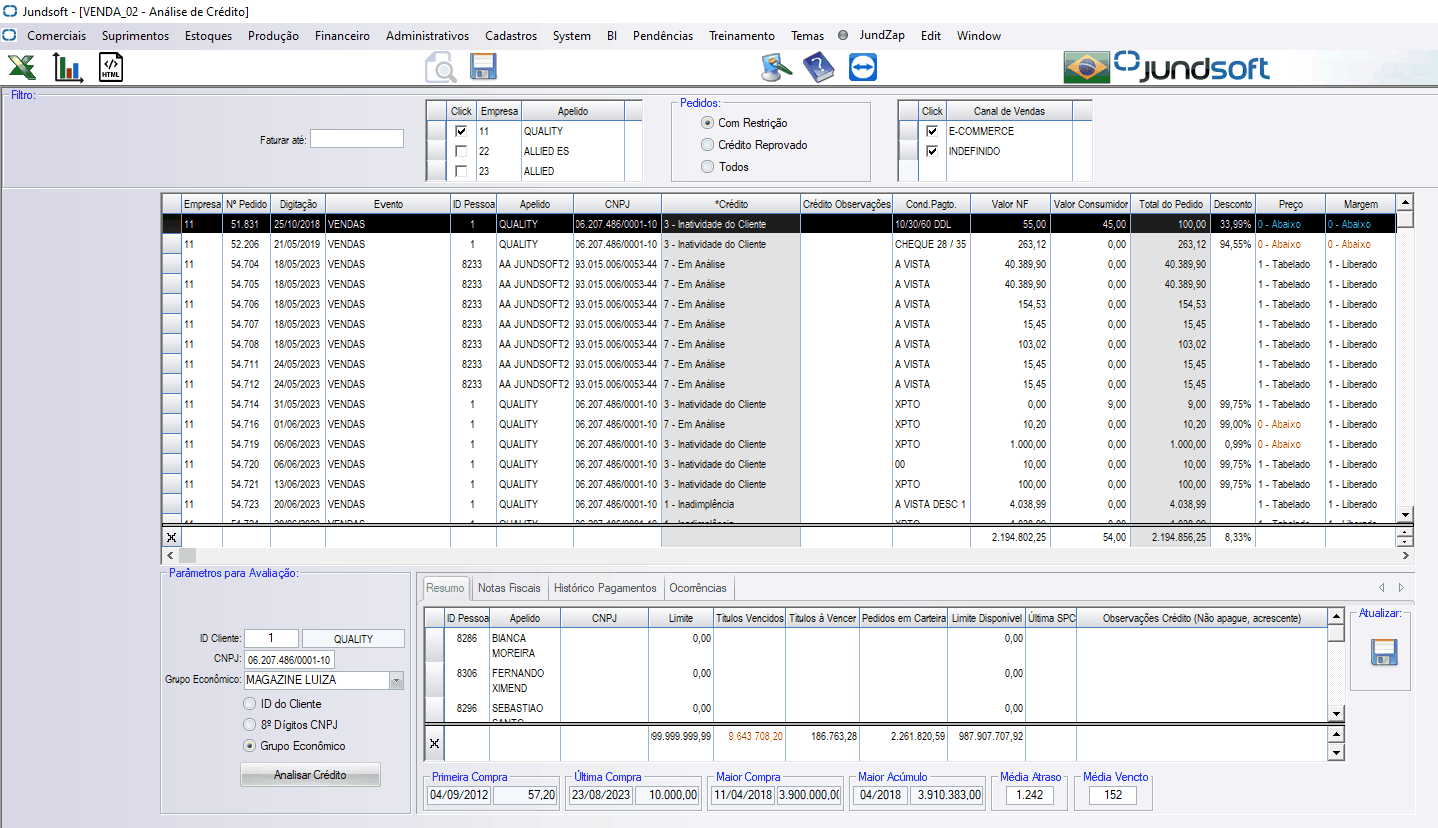Open the remote support computer icon
Image resolution: width=1438 pixels, height=828 pixels.
pos(776,68)
